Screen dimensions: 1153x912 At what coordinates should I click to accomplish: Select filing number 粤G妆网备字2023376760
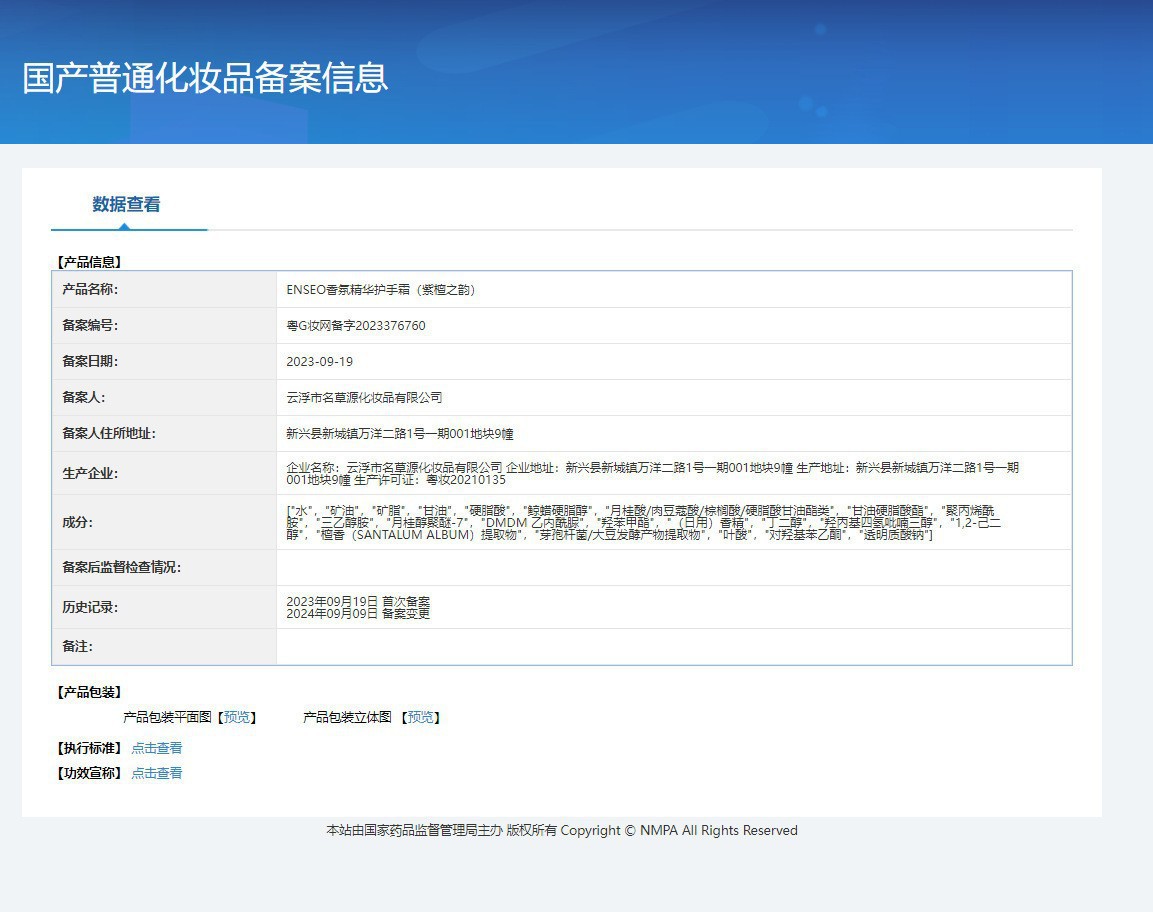pyautogui.click(x=356, y=326)
